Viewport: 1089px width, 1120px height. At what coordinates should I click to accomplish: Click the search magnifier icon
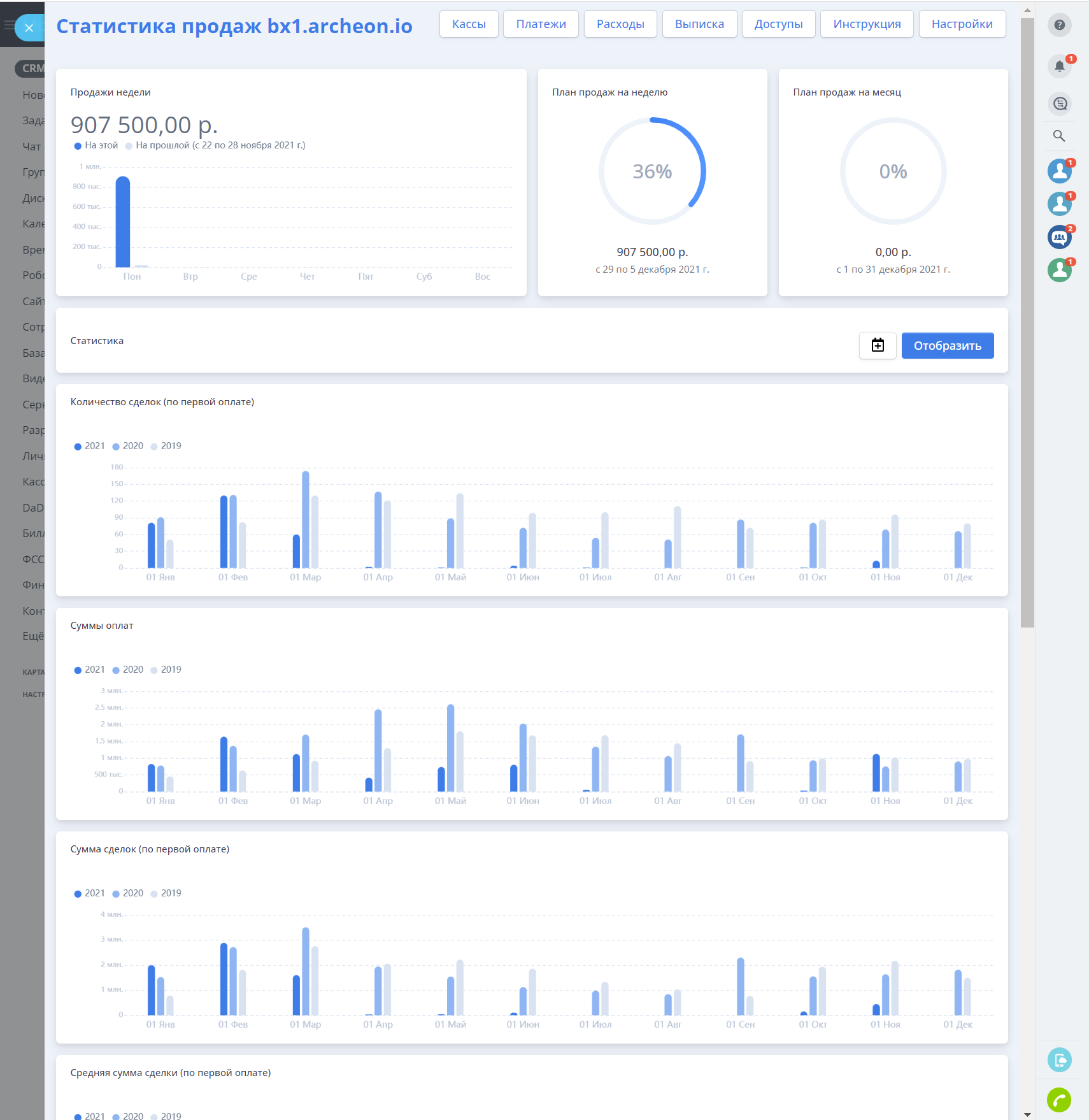click(1059, 136)
